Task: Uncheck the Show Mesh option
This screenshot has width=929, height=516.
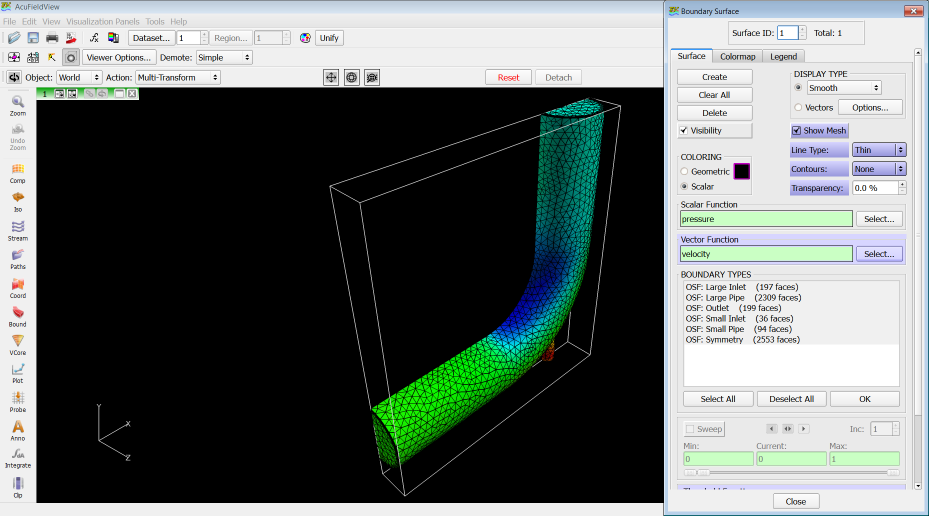Action: click(x=796, y=131)
